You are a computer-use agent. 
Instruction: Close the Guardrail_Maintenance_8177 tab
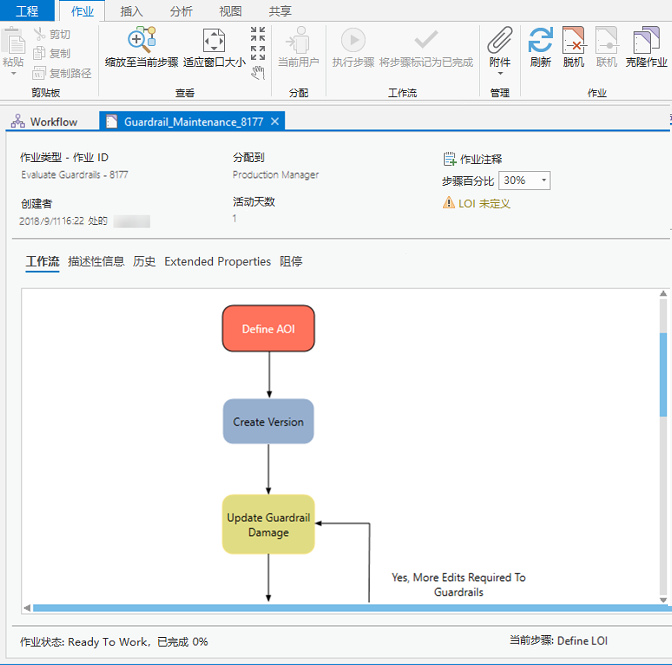tap(276, 121)
